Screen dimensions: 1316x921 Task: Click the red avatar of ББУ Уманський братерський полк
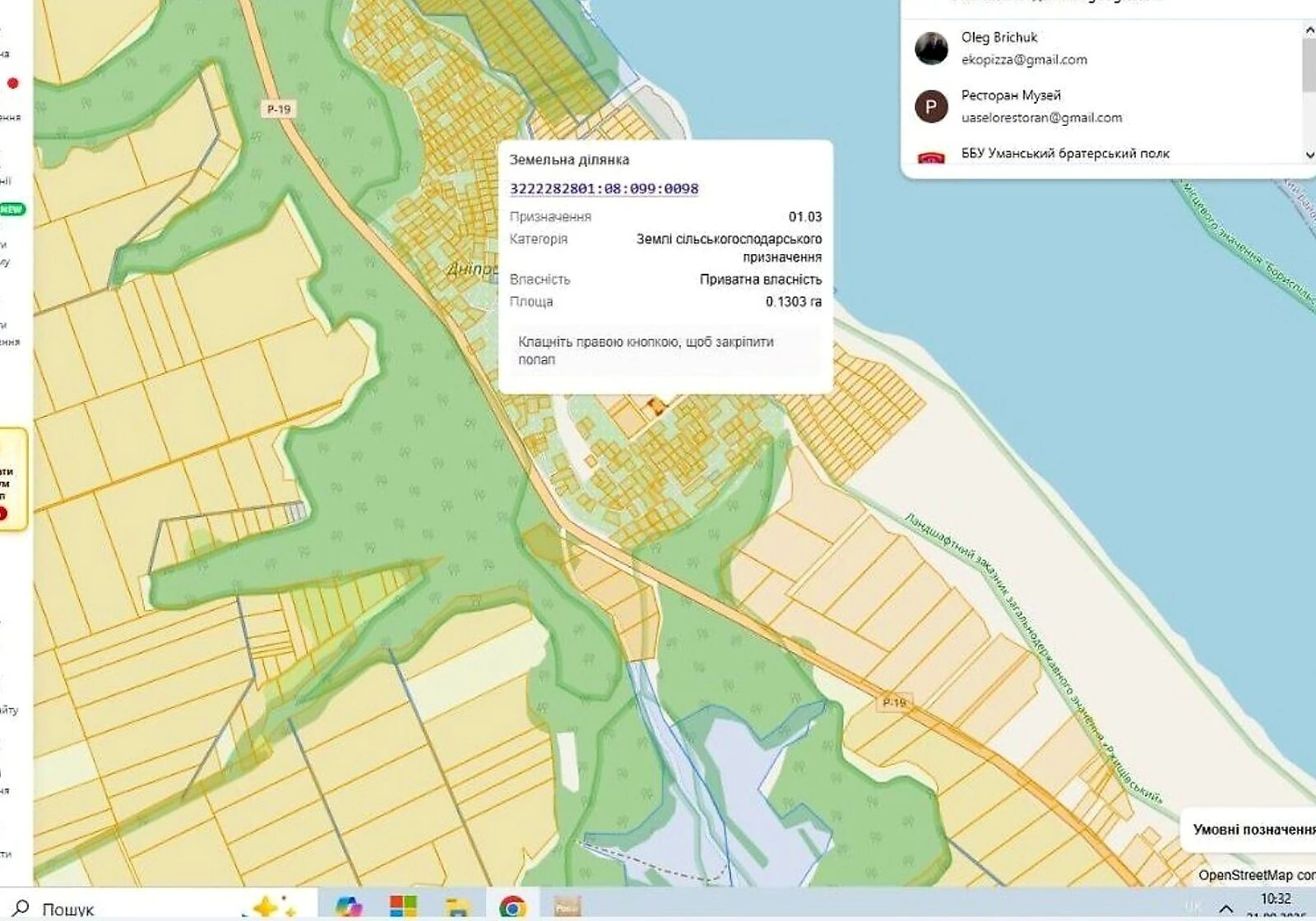coord(931,157)
